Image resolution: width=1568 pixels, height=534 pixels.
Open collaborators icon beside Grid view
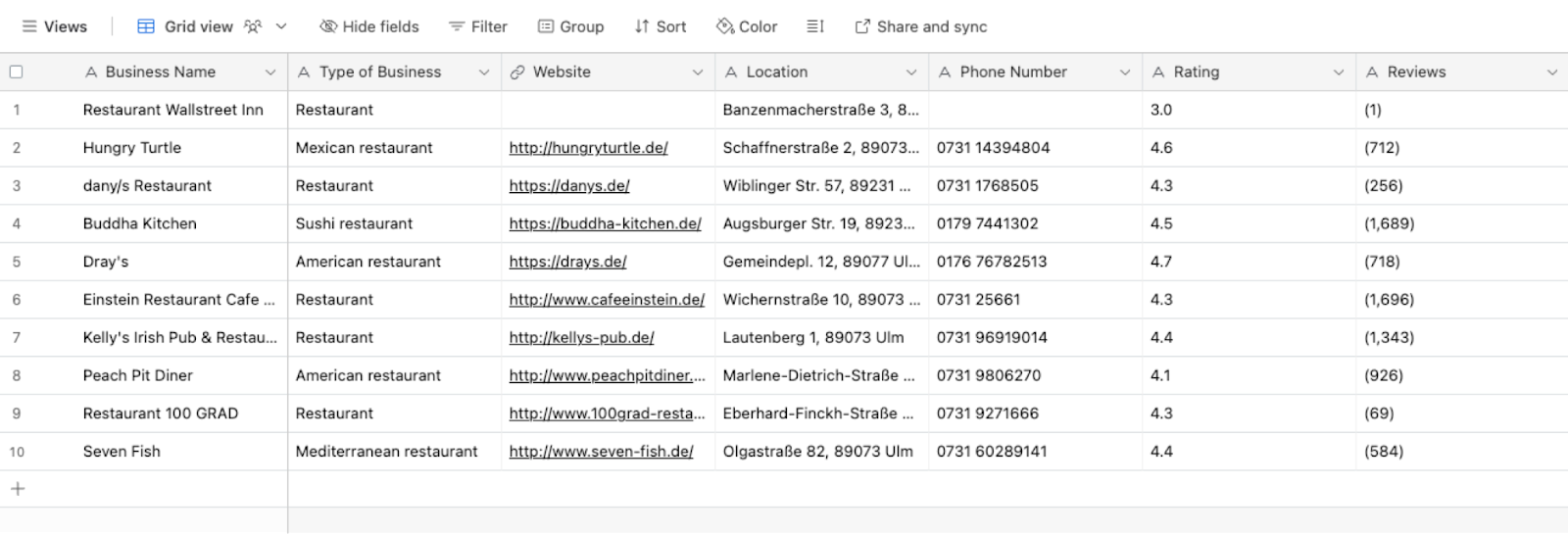coord(253,26)
